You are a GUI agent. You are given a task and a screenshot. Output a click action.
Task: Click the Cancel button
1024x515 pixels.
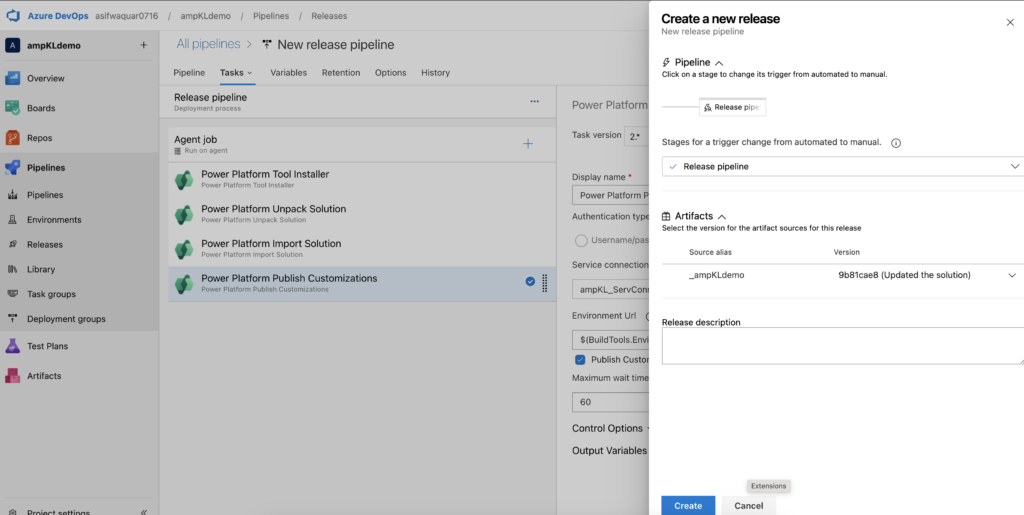tap(748, 506)
